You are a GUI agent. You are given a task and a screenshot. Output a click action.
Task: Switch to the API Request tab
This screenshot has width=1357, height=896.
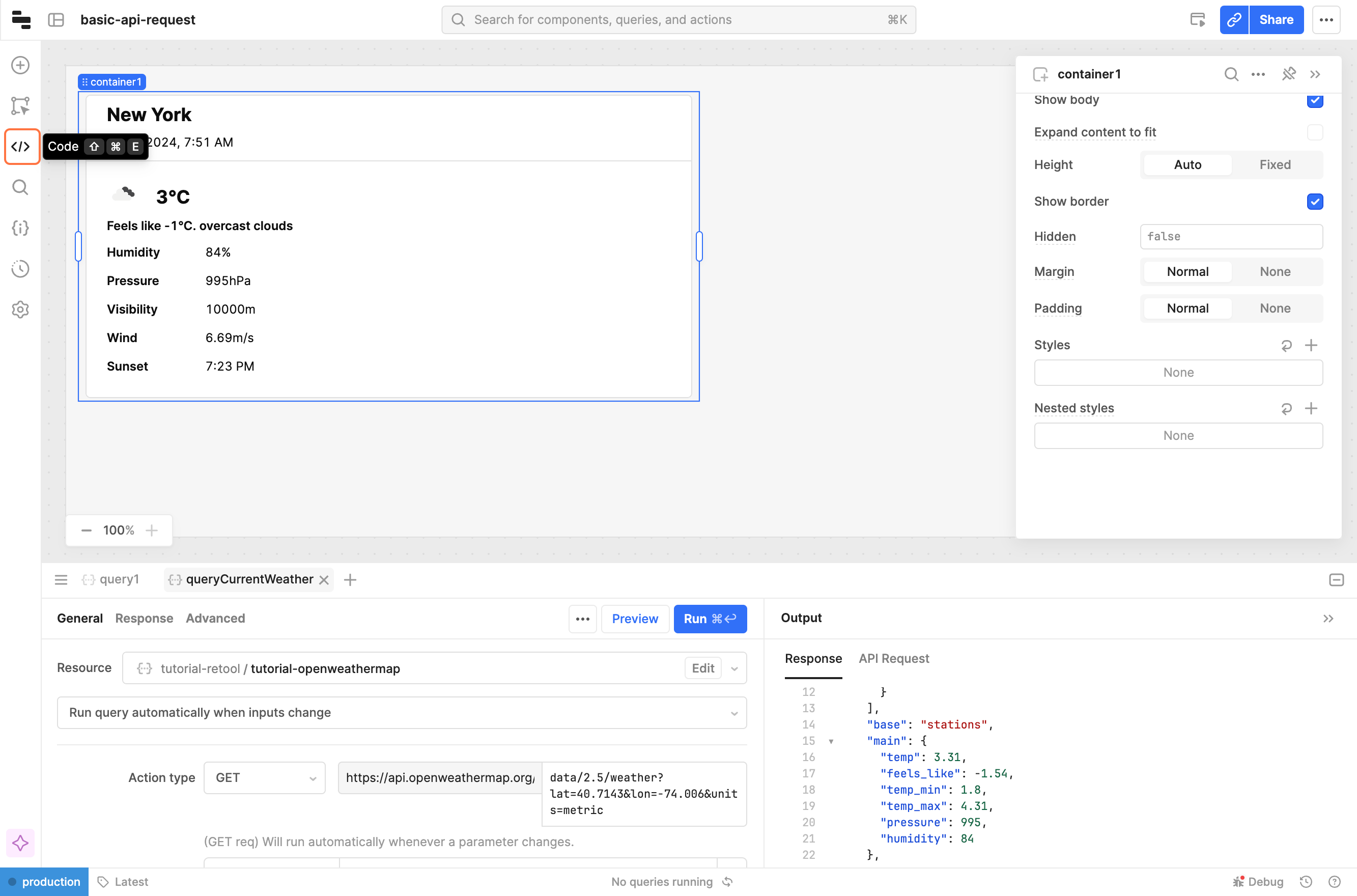click(x=894, y=659)
